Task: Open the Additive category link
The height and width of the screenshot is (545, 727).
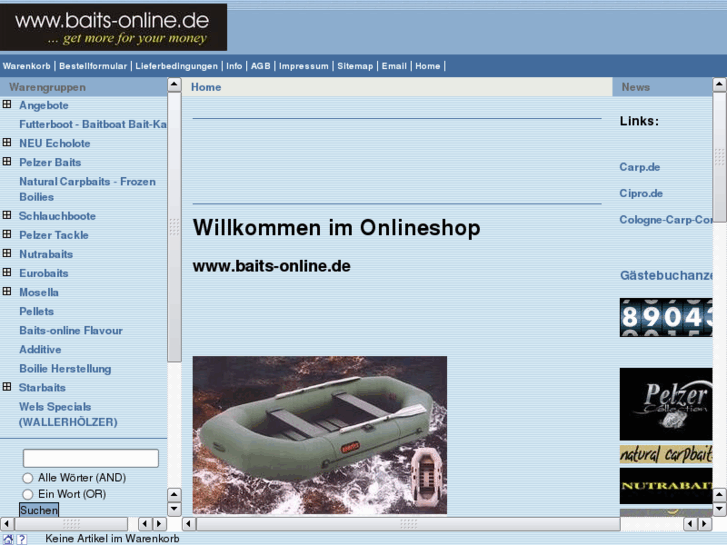Action: [x=40, y=350]
